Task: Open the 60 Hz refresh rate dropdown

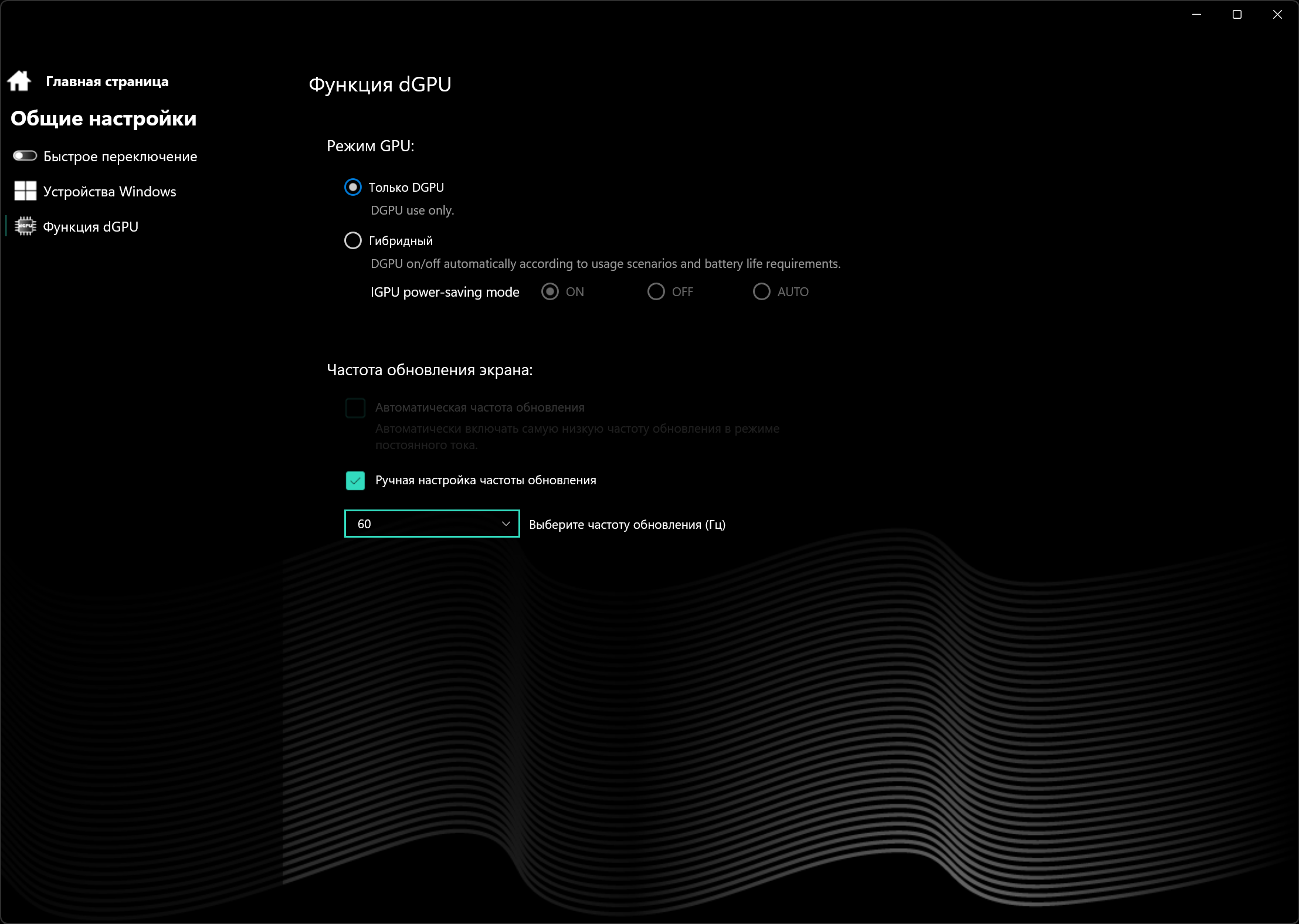Action: pyautogui.click(x=431, y=524)
